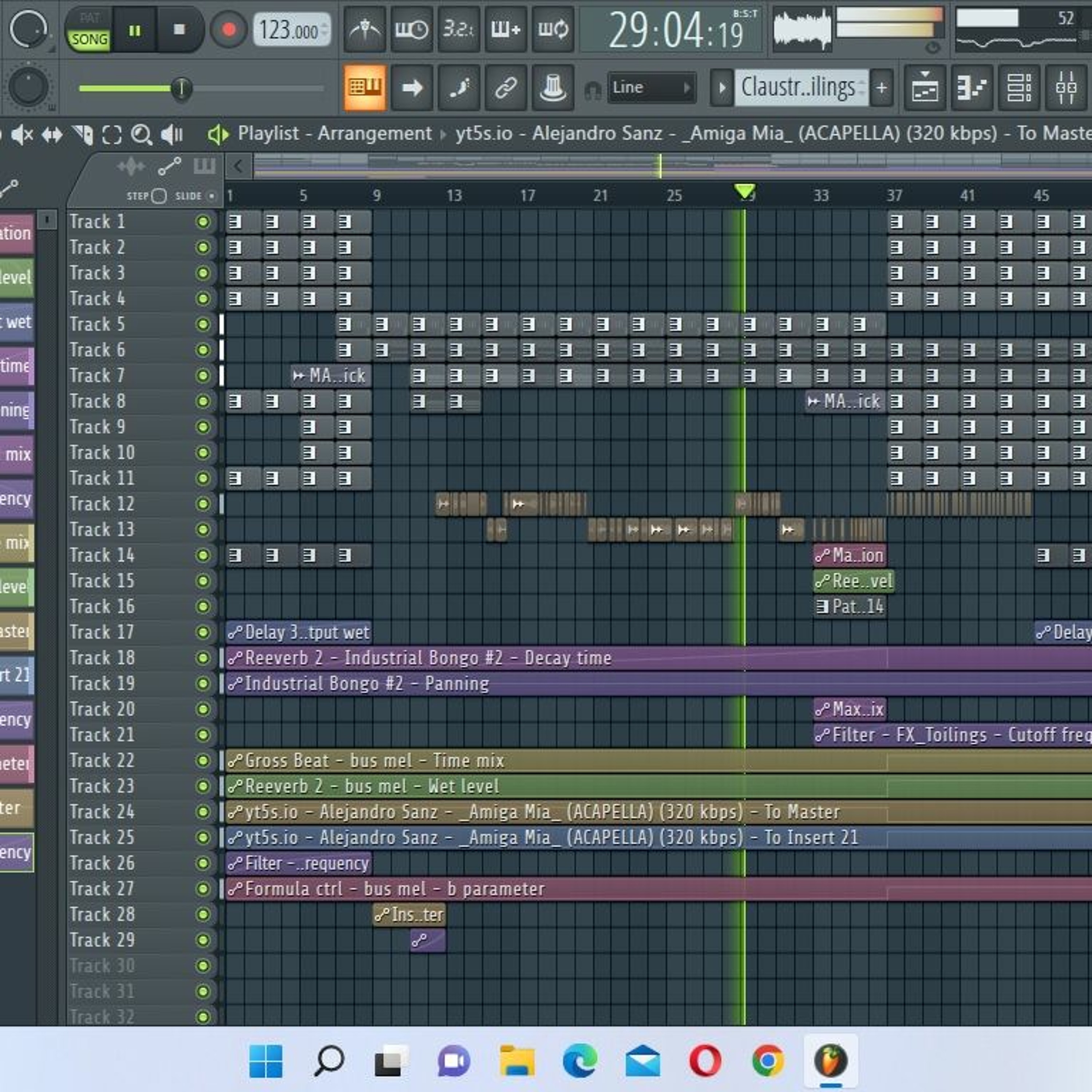Mute Track 29 with its green toggle
The width and height of the screenshot is (1092, 1092).
tap(203, 940)
